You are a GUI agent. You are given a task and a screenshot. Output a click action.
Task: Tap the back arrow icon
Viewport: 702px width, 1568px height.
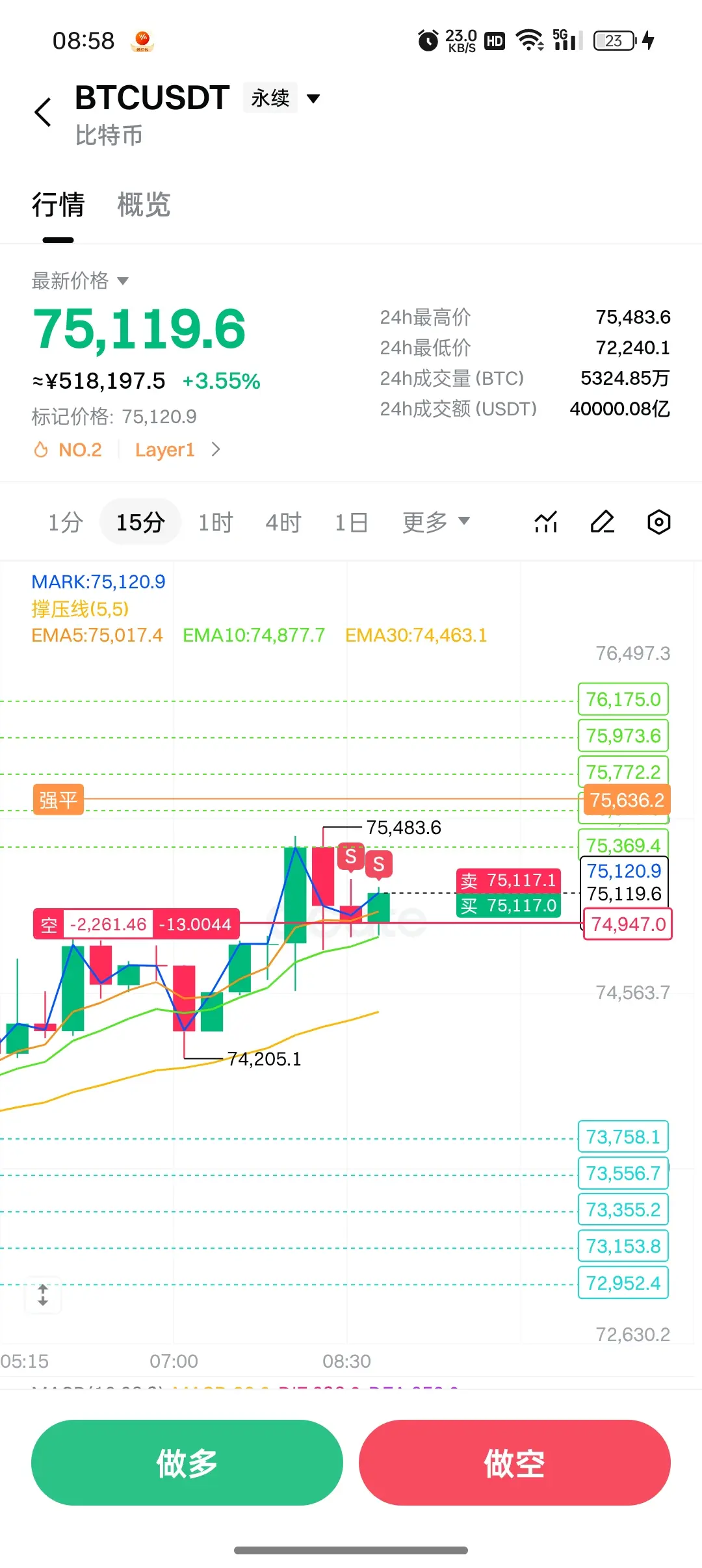[x=43, y=112]
